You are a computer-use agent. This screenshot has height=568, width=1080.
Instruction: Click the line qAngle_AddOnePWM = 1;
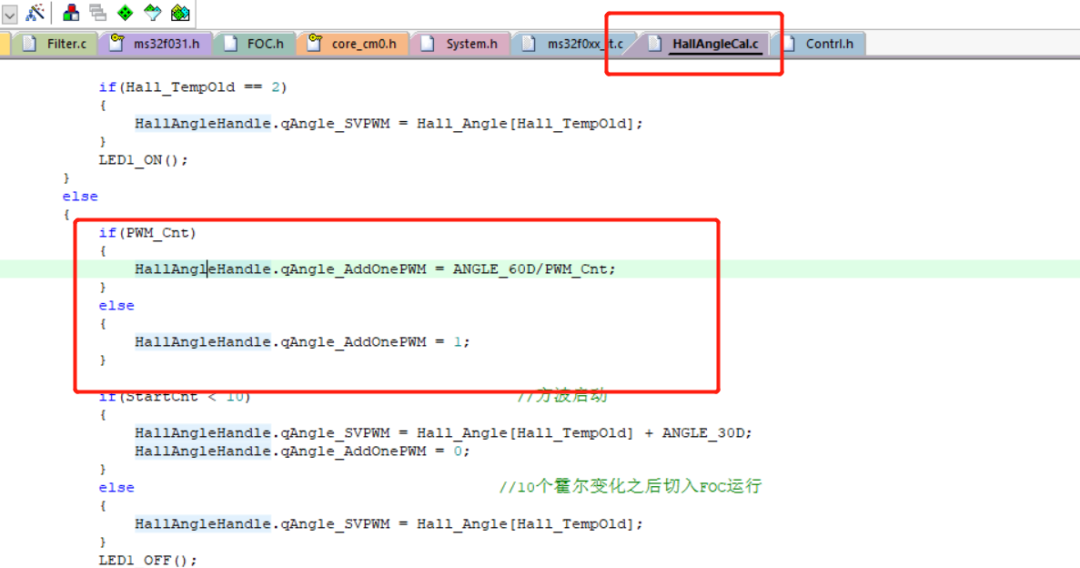pyautogui.click(x=302, y=342)
